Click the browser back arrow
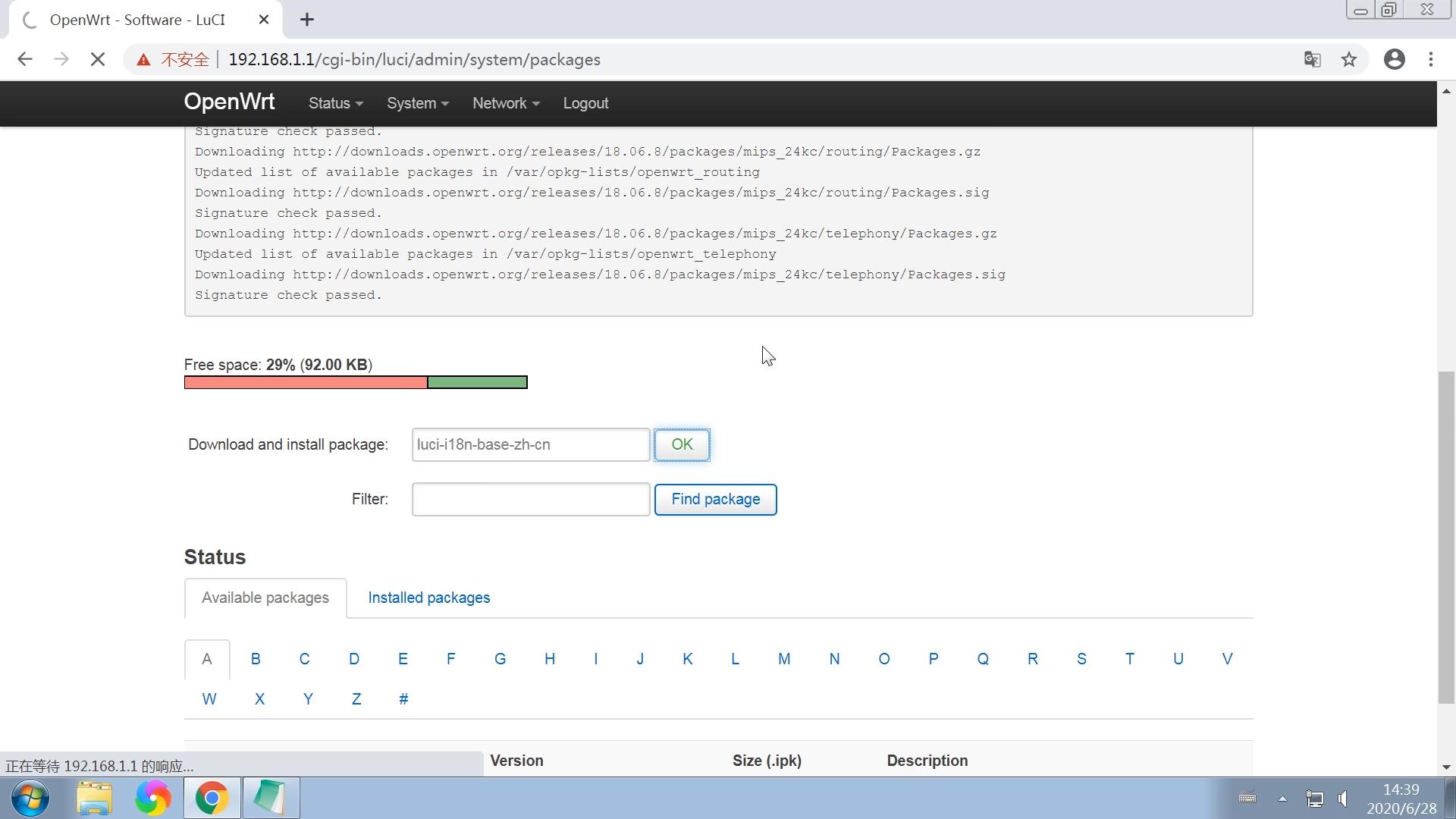The height and width of the screenshot is (819, 1456). click(25, 59)
